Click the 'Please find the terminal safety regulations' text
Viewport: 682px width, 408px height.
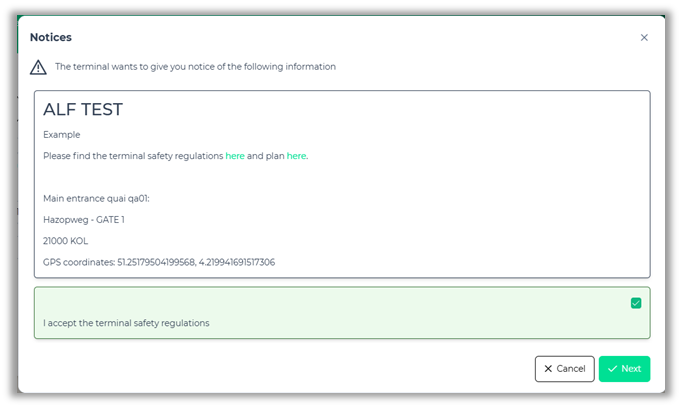[133, 156]
